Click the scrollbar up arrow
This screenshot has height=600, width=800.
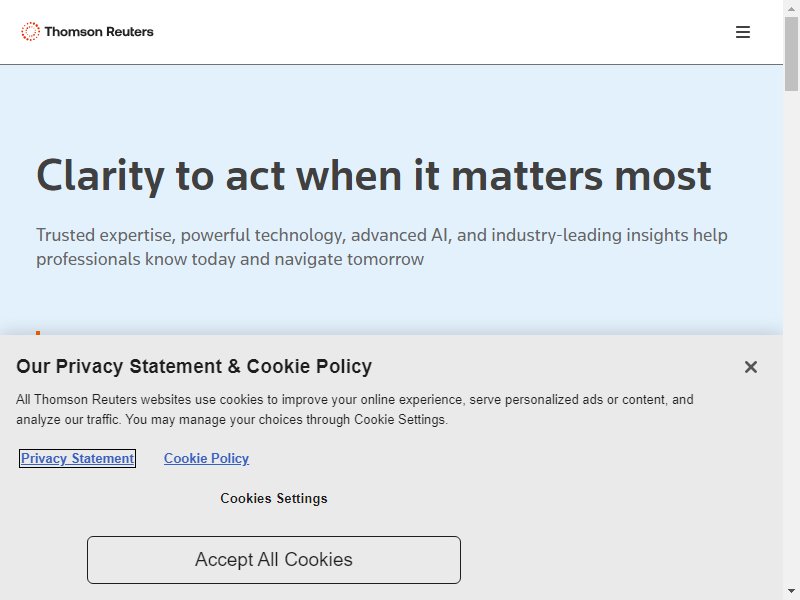tap(791, 8)
